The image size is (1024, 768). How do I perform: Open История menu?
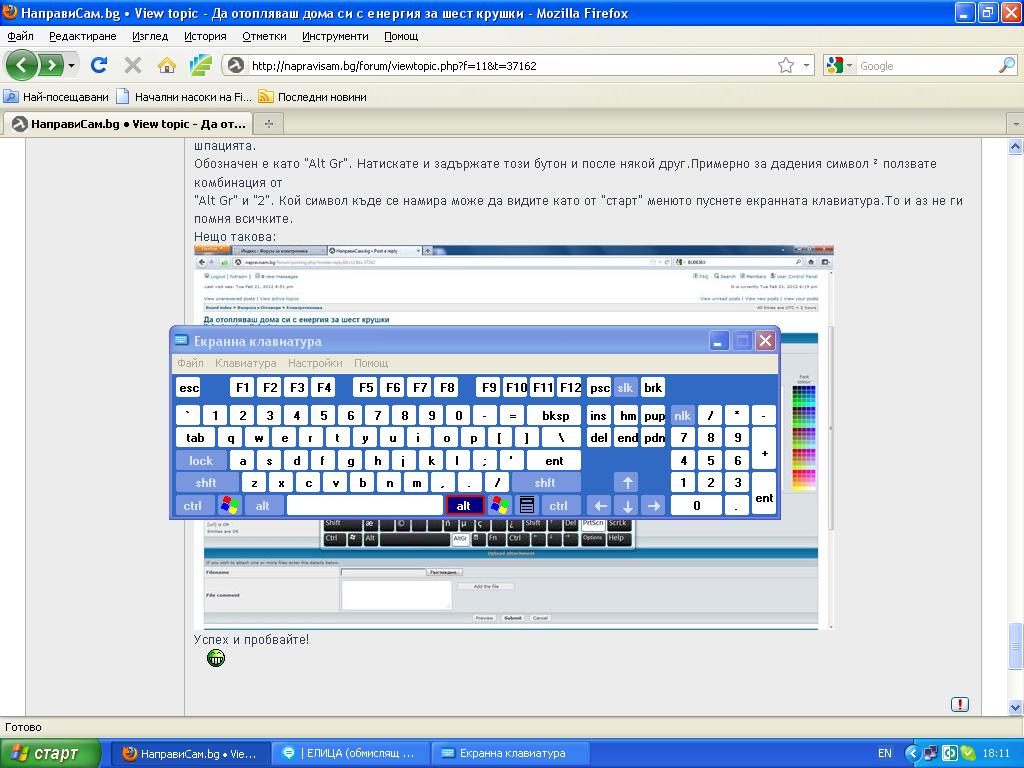point(205,36)
